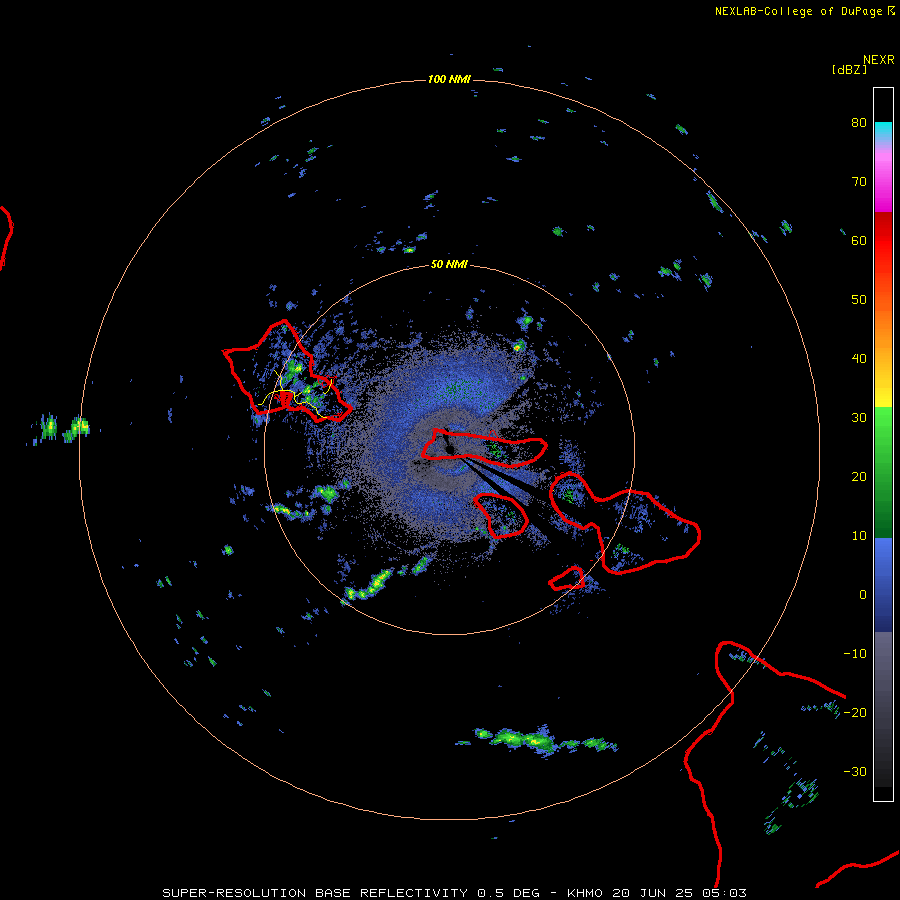Click the 50 dBZ scale value

pyautogui.click(x=859, y=300)
